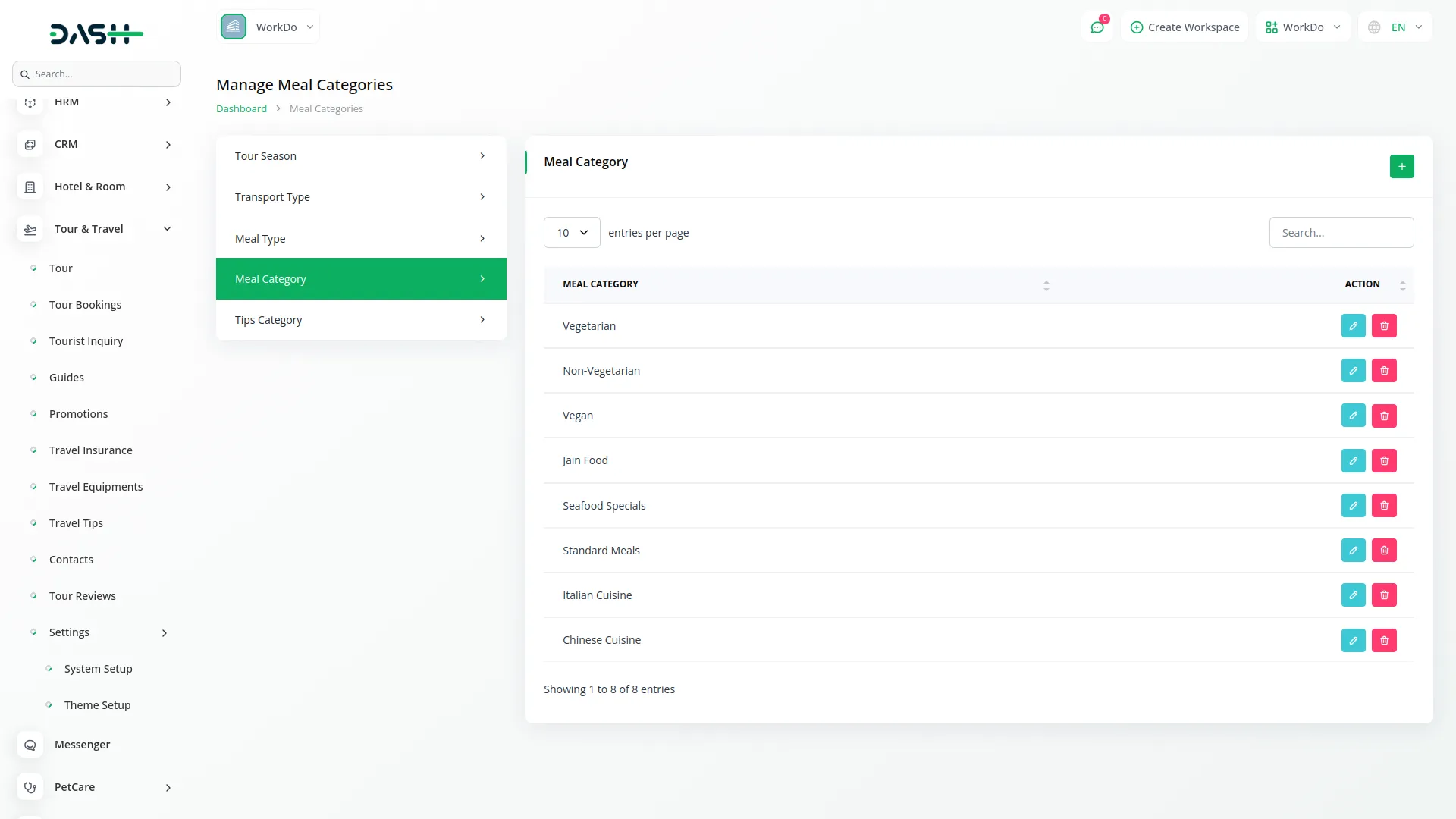Select the Meal Type tab
This screenshot has height=819, width=1456.
[x=361, y=239]
